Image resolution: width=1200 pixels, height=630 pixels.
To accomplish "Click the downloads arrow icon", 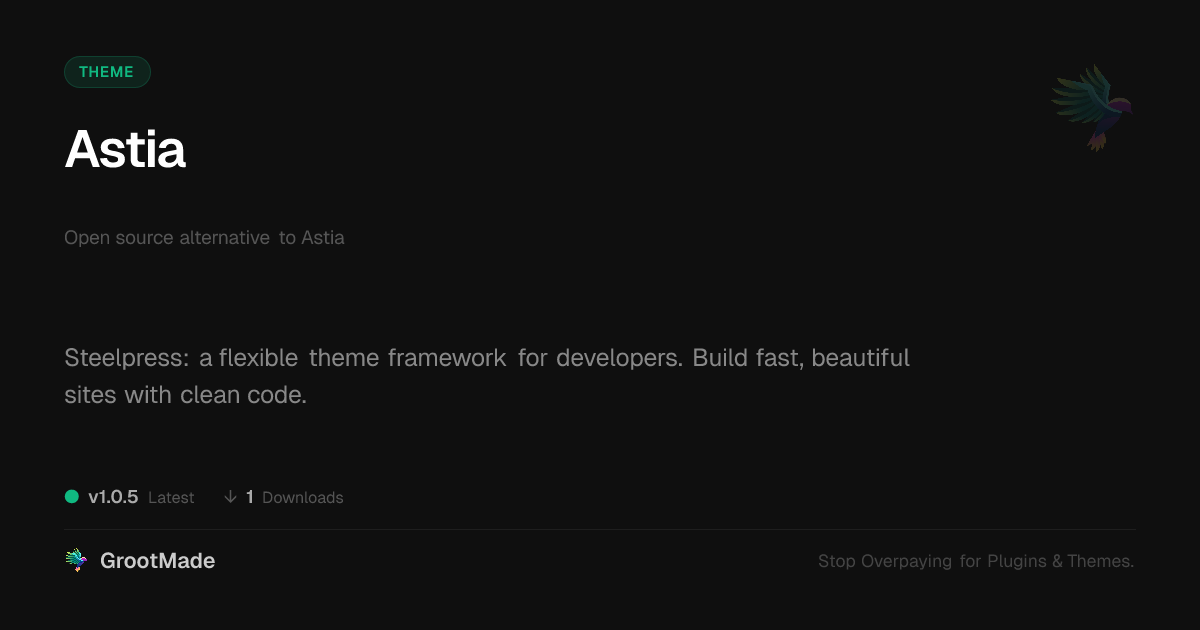I will click(230, 497).
